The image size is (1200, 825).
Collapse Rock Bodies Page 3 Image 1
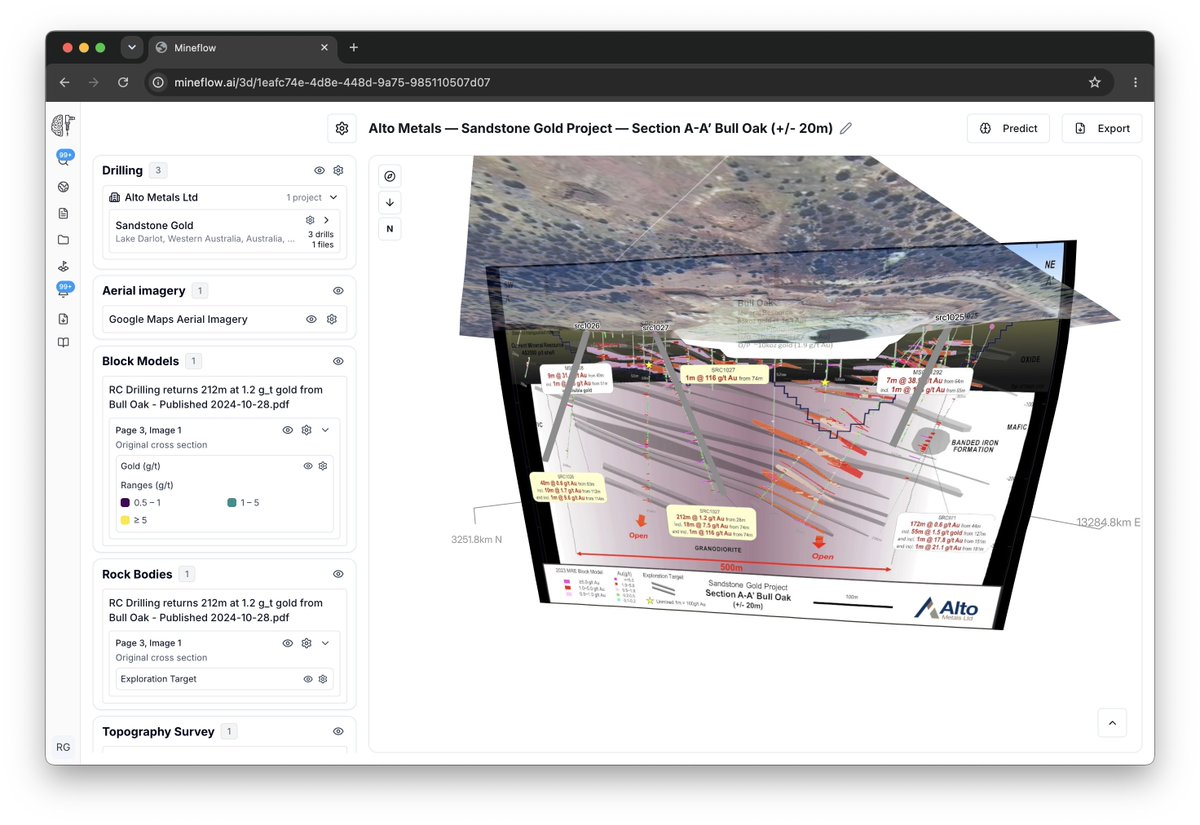[x=325, y=643]
